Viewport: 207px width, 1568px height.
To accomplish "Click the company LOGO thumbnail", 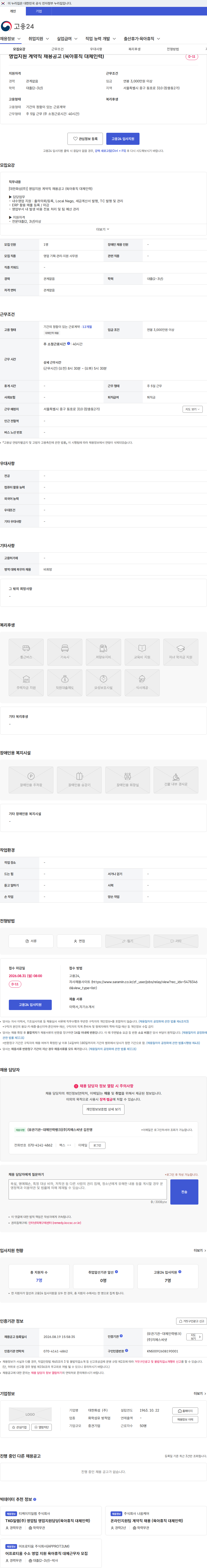I will pos(30,1415).
